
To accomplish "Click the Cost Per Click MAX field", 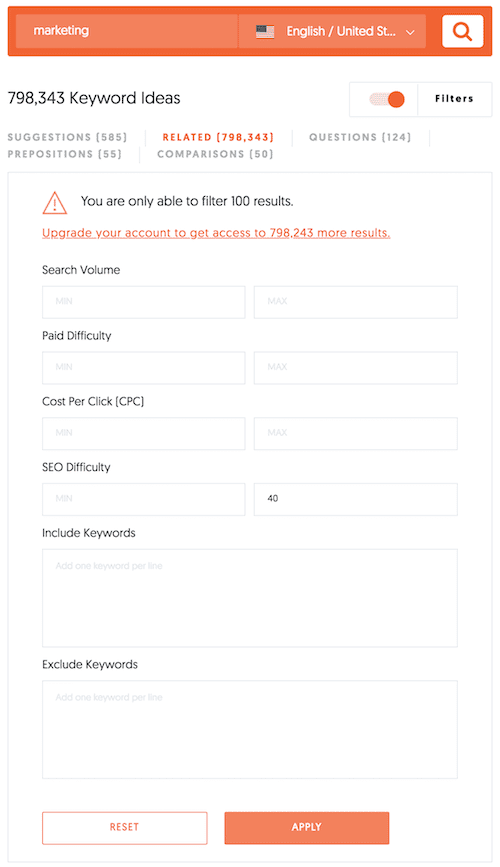I will 356,433.
